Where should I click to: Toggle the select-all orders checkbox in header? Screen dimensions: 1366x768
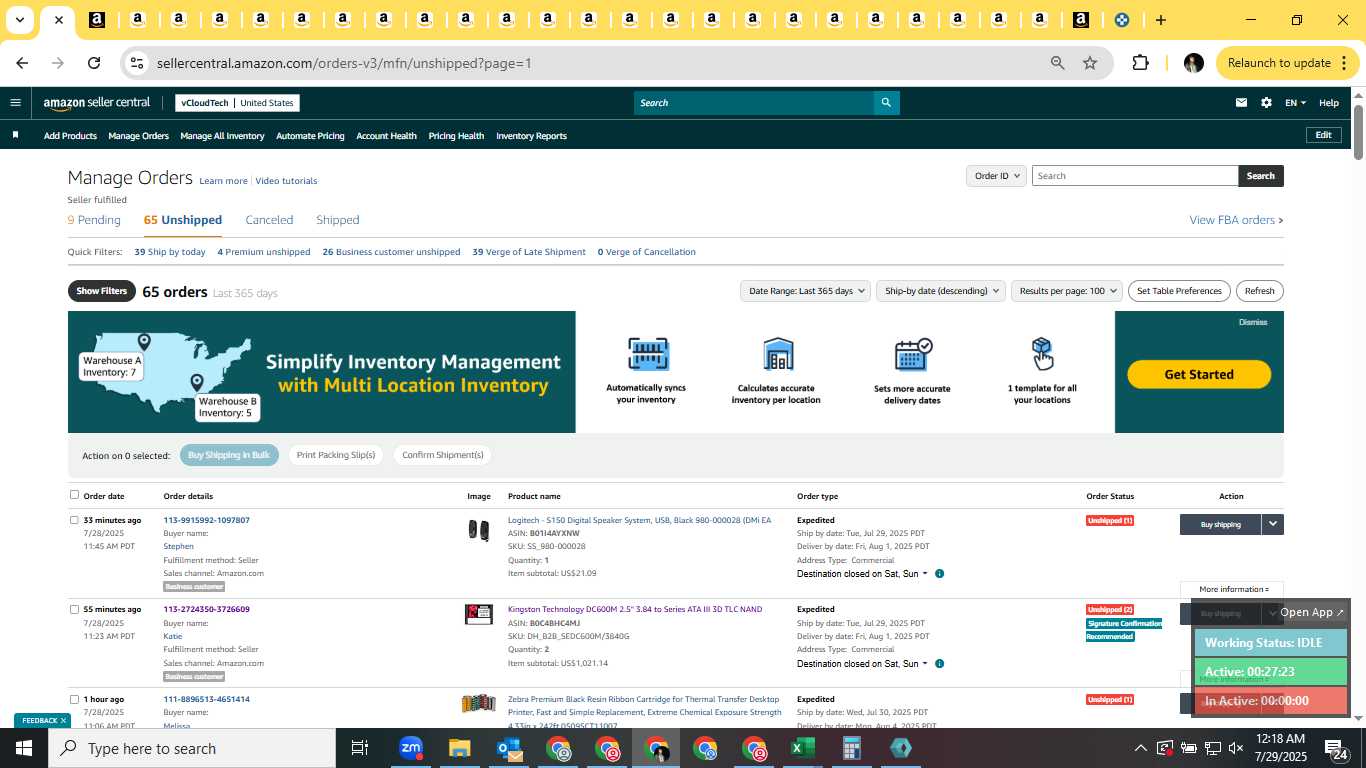point(74,495)
